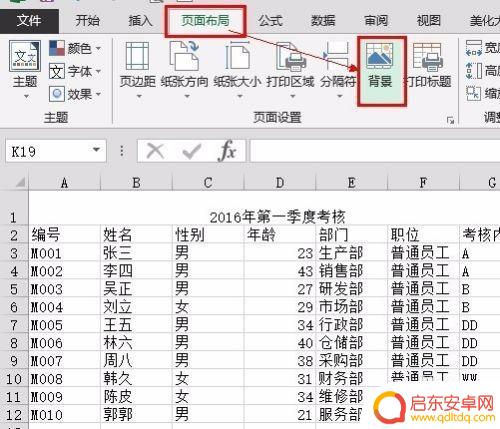Click the scale percentage icon
This screenshot has height=429, width=500.
coord(474,94)
